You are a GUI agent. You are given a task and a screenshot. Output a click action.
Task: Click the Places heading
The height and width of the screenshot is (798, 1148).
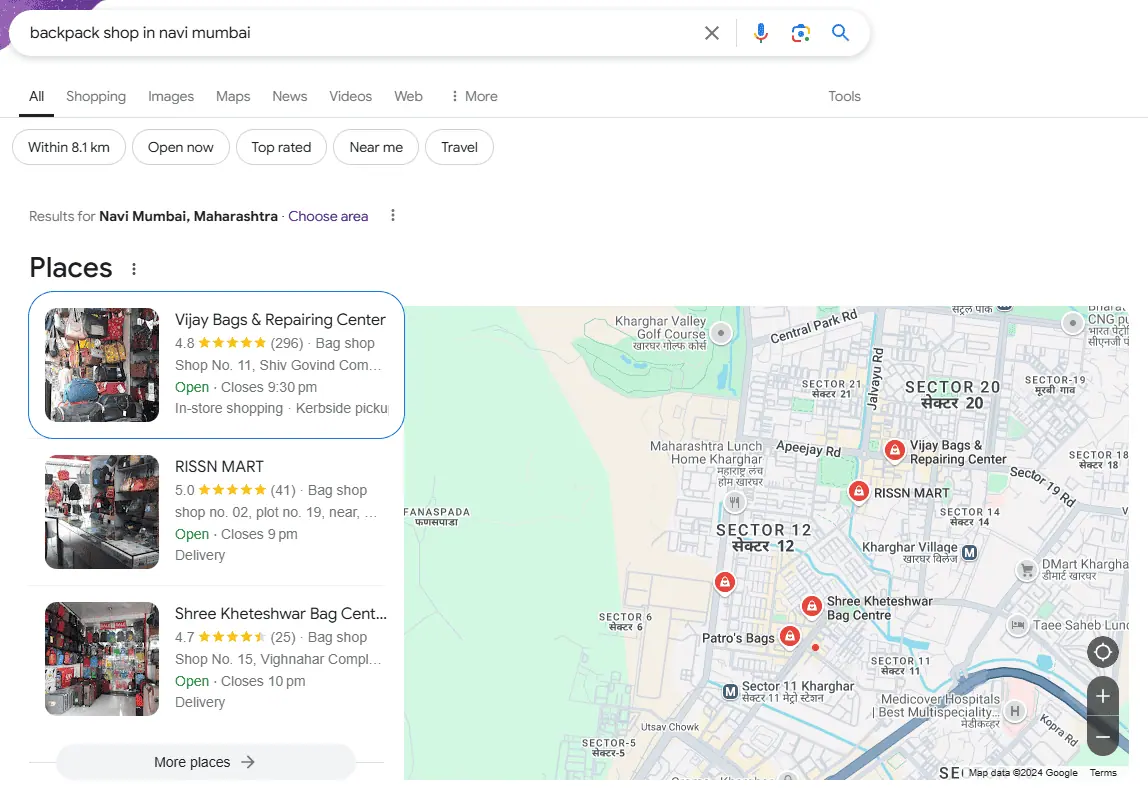coord(71,268)
